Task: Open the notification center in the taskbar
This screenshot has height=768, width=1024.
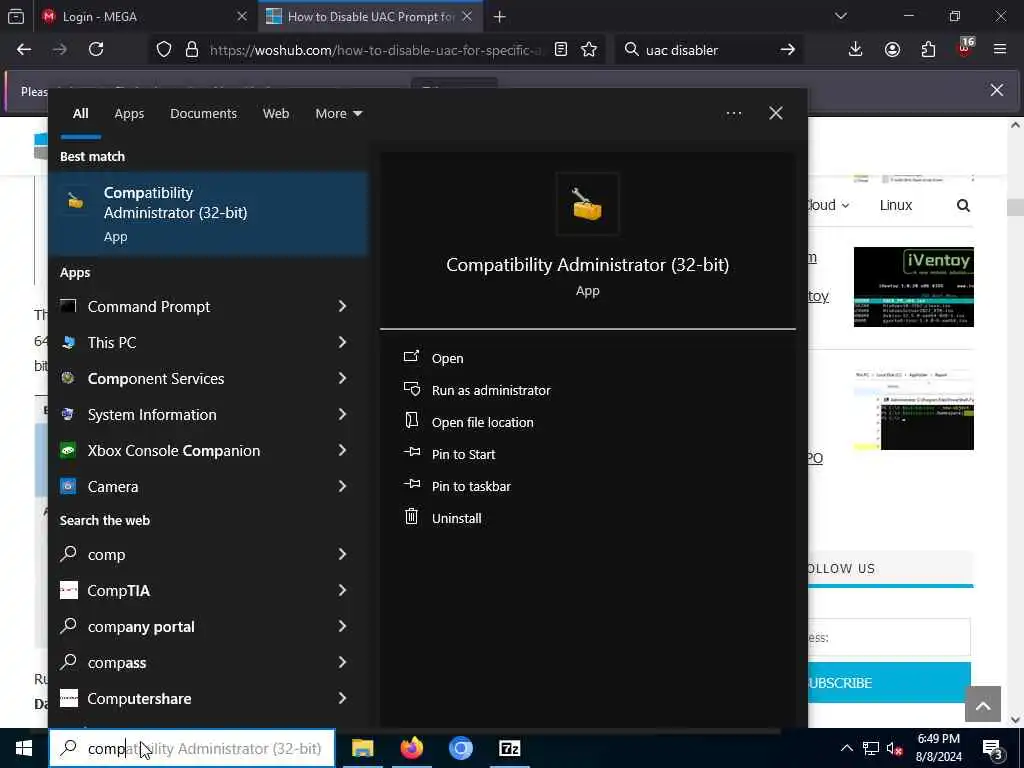Action: [993, 748]
